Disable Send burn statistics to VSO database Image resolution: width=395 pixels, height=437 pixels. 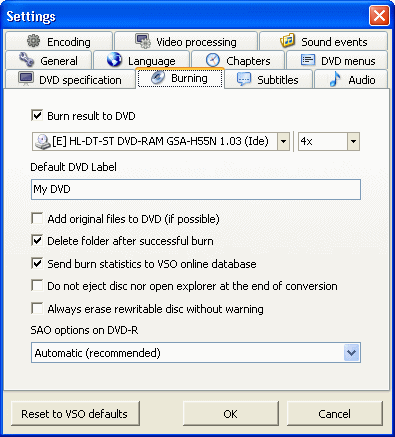[x=37, y=263]
